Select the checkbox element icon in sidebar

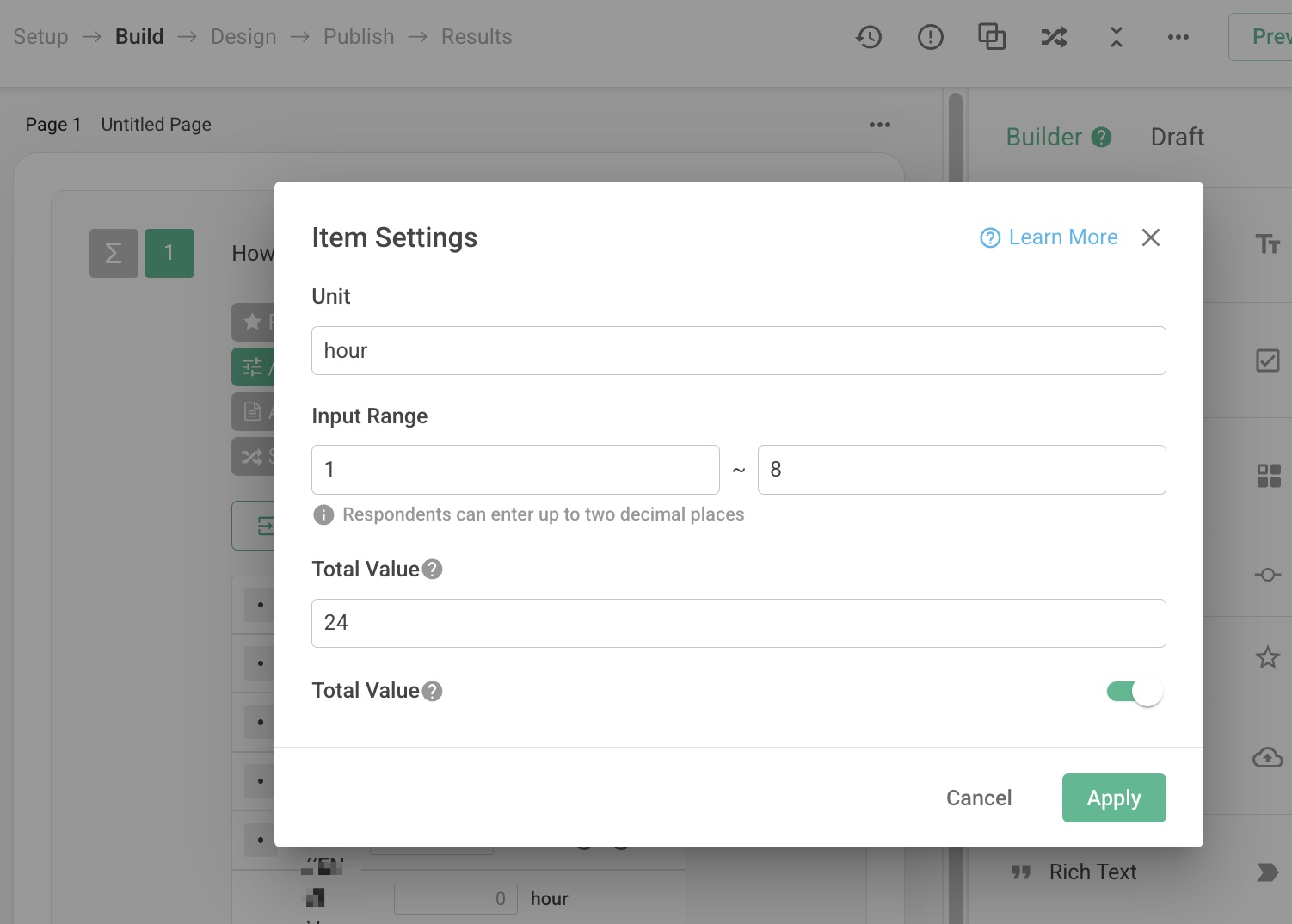(x=1267, y=360)
